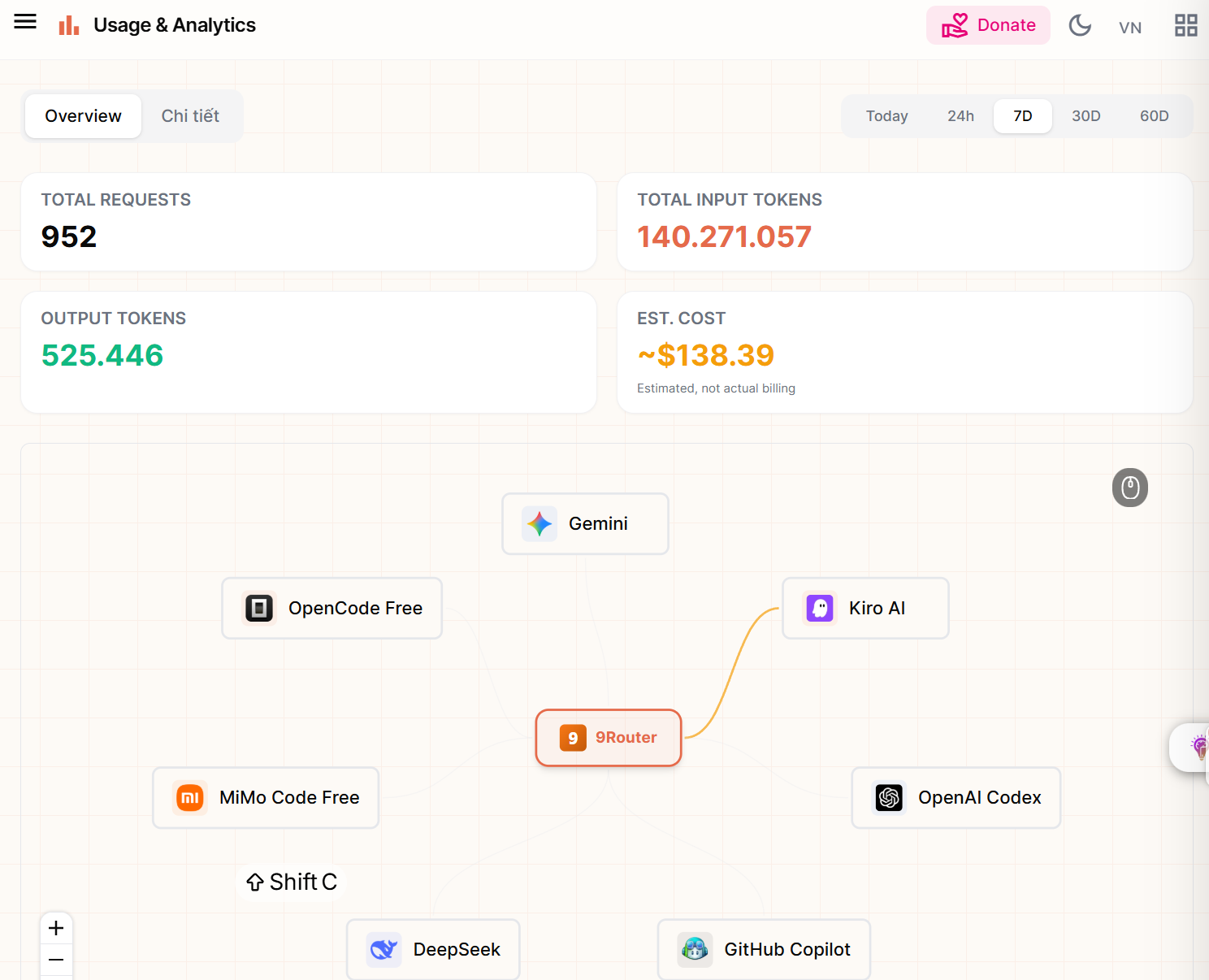The image size is (1209, 980).
Task: Click the GitHub Copilot icon
Action: [x=695, y=950]
